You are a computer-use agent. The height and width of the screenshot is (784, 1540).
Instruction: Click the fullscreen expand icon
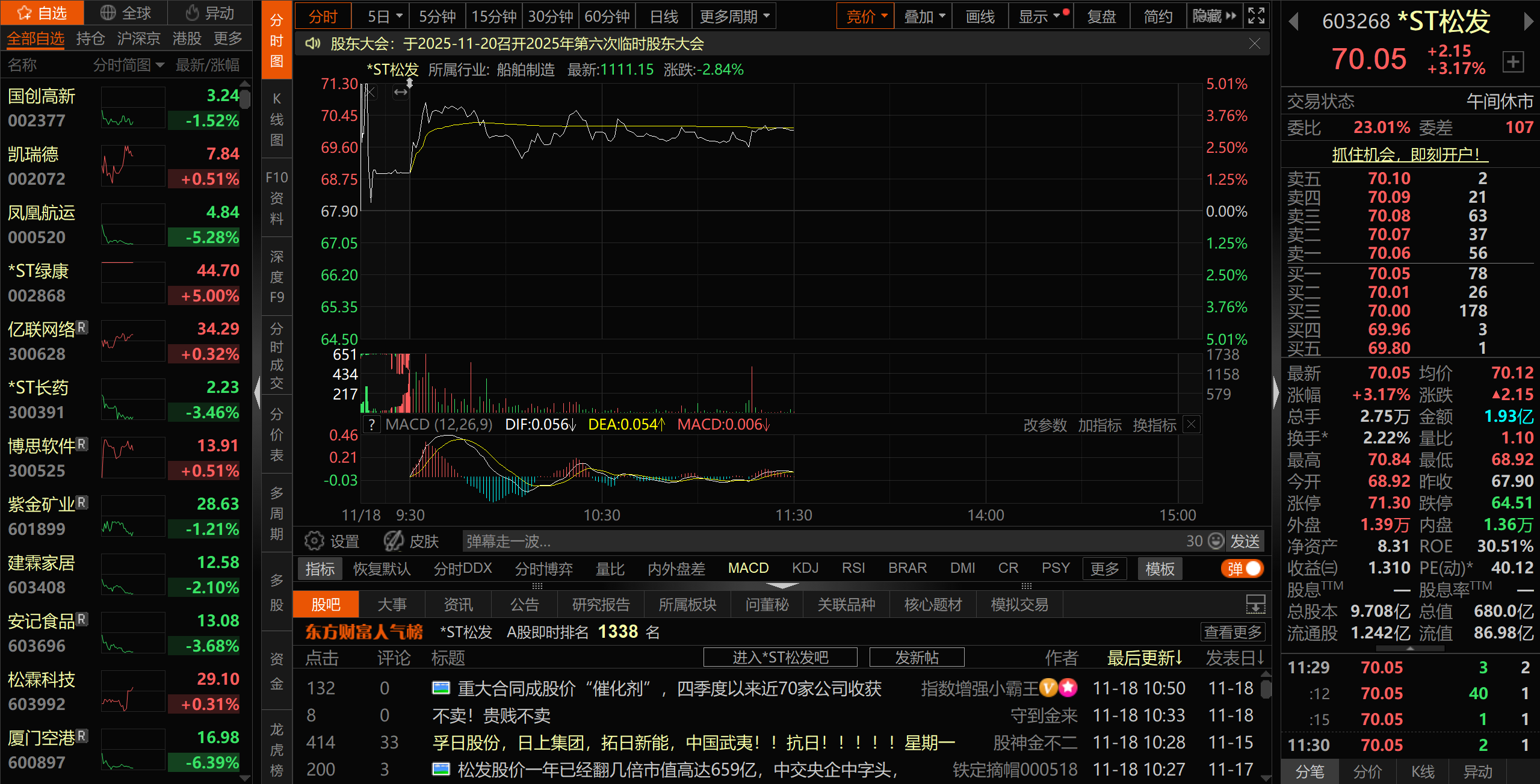[x=1256, y=16]
